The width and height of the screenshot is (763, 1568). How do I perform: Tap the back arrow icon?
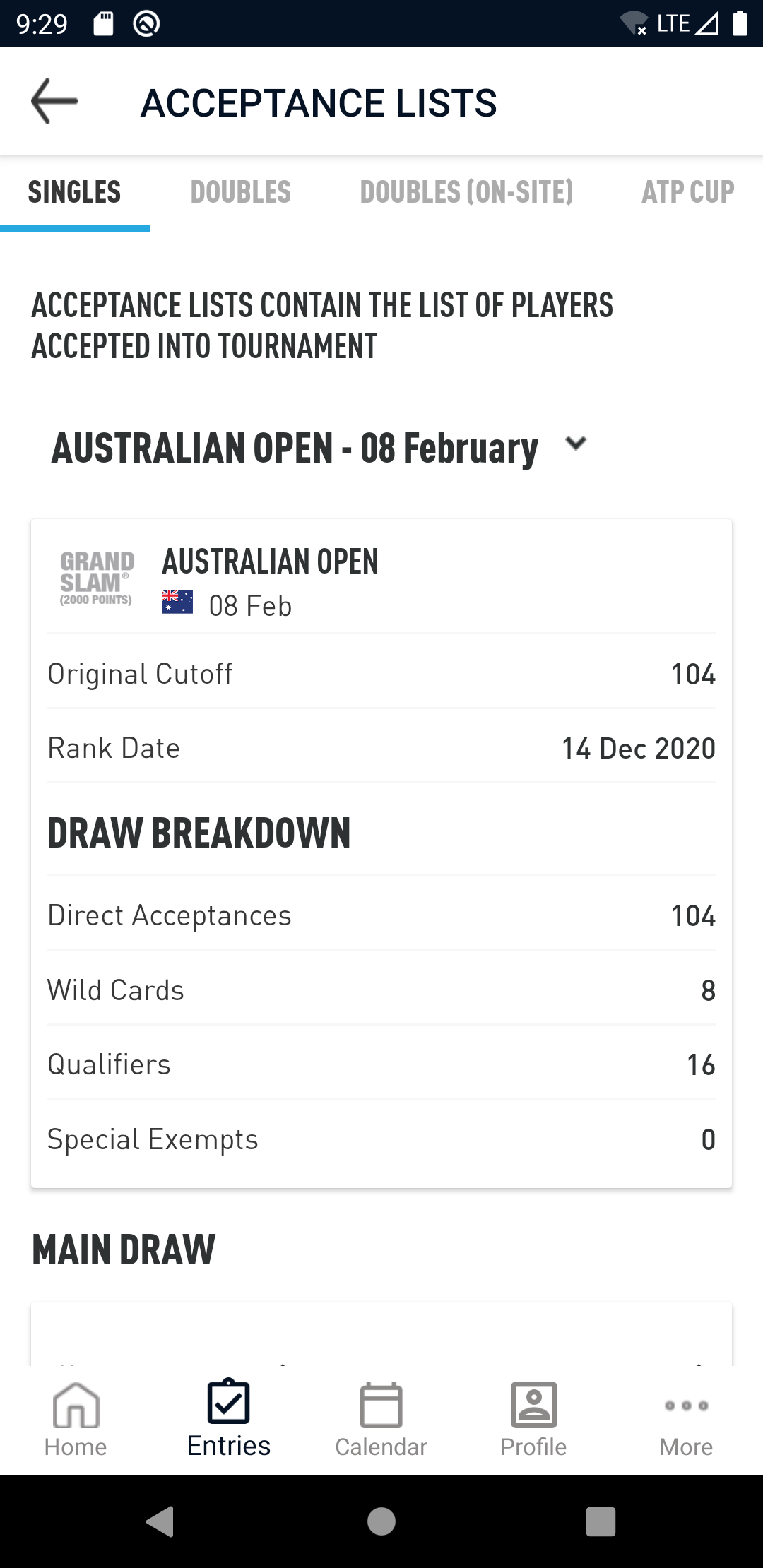[54, 101]
